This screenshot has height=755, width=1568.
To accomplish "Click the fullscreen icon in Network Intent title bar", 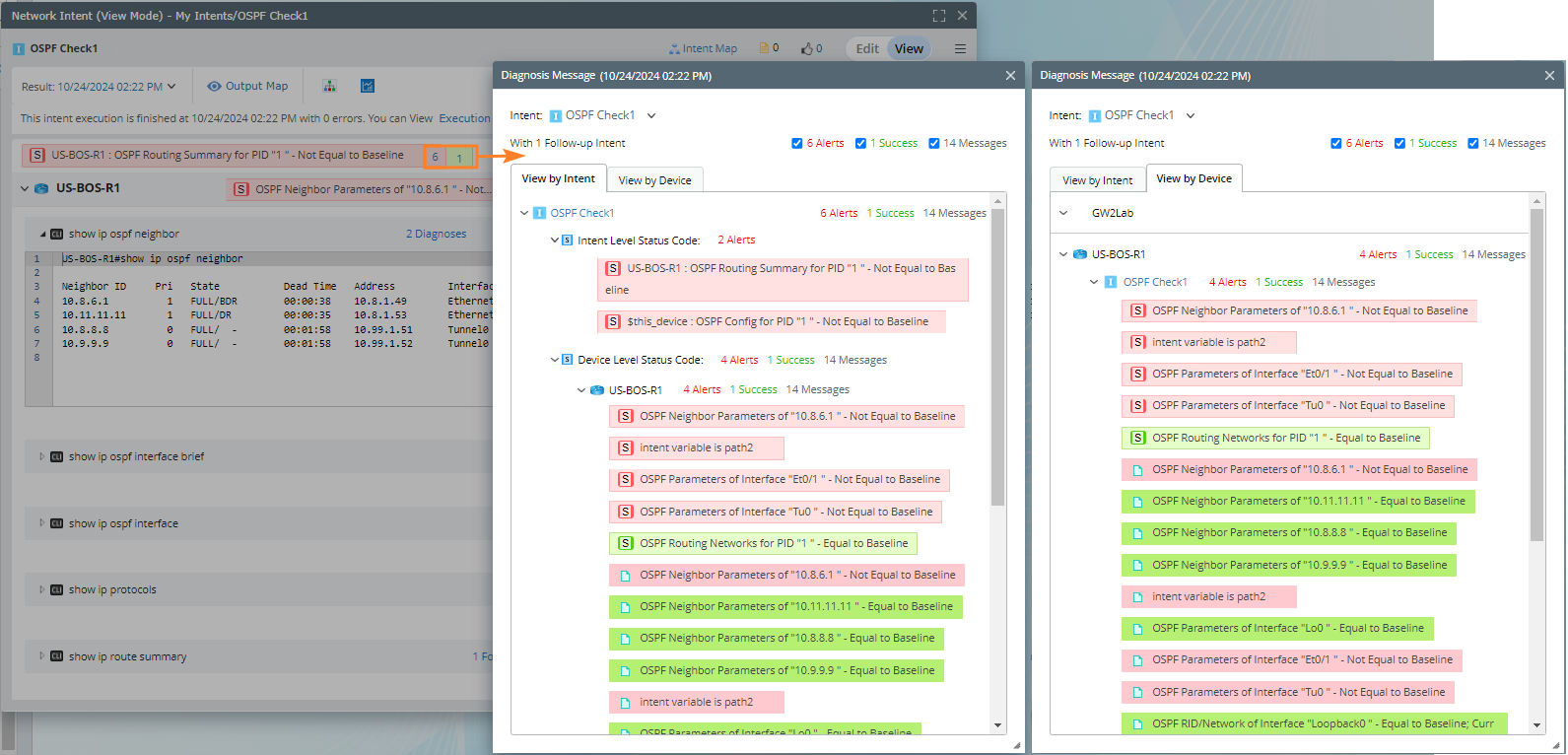I will (x=938, y=16).
